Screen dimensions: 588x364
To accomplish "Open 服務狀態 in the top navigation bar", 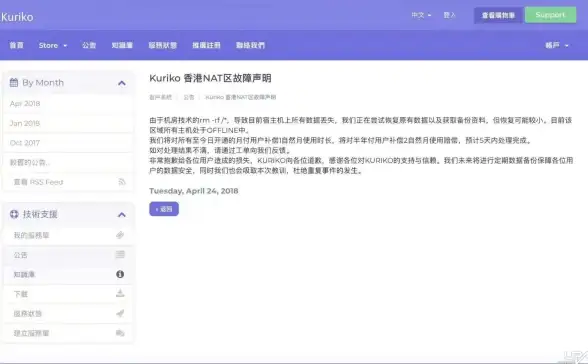I will coord(163,45).
